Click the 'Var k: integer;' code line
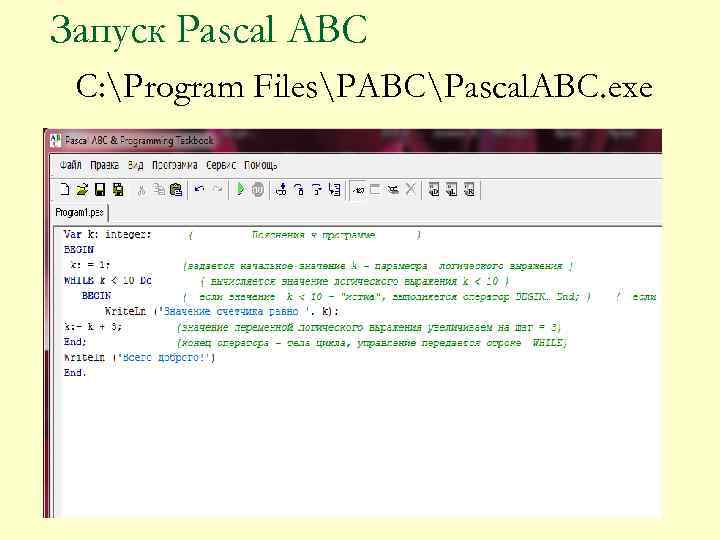The height and width of the screenshot is (540, 720). point(107,235)
